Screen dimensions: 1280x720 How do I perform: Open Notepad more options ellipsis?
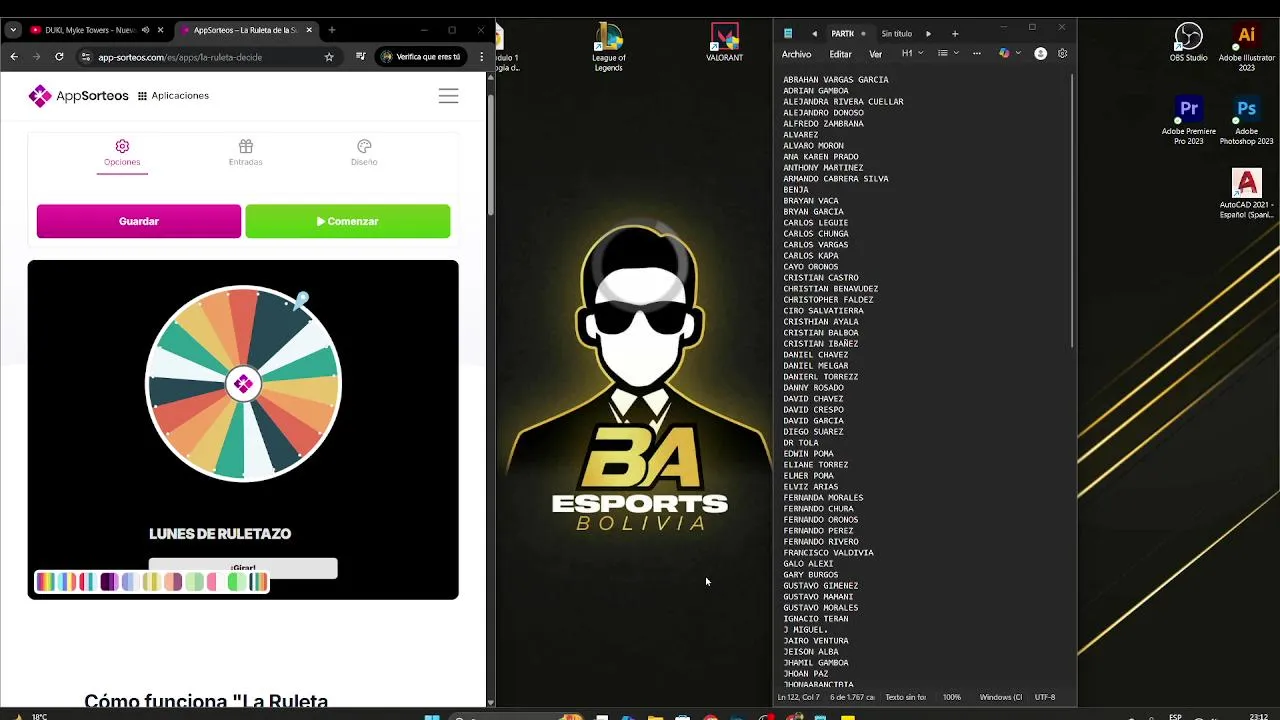(977, 54)
